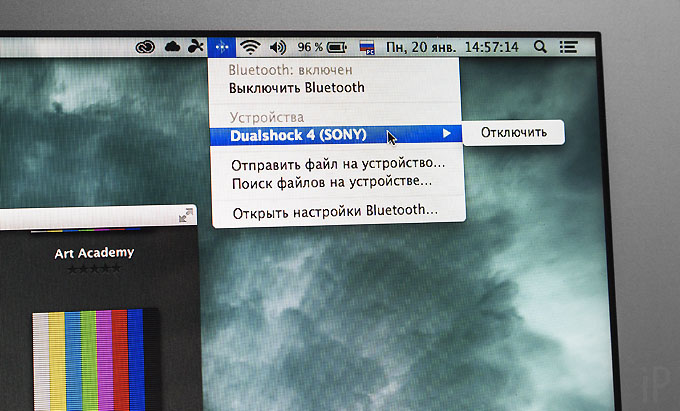
Task: Open the volume control icon
Action: click(278, 47)
